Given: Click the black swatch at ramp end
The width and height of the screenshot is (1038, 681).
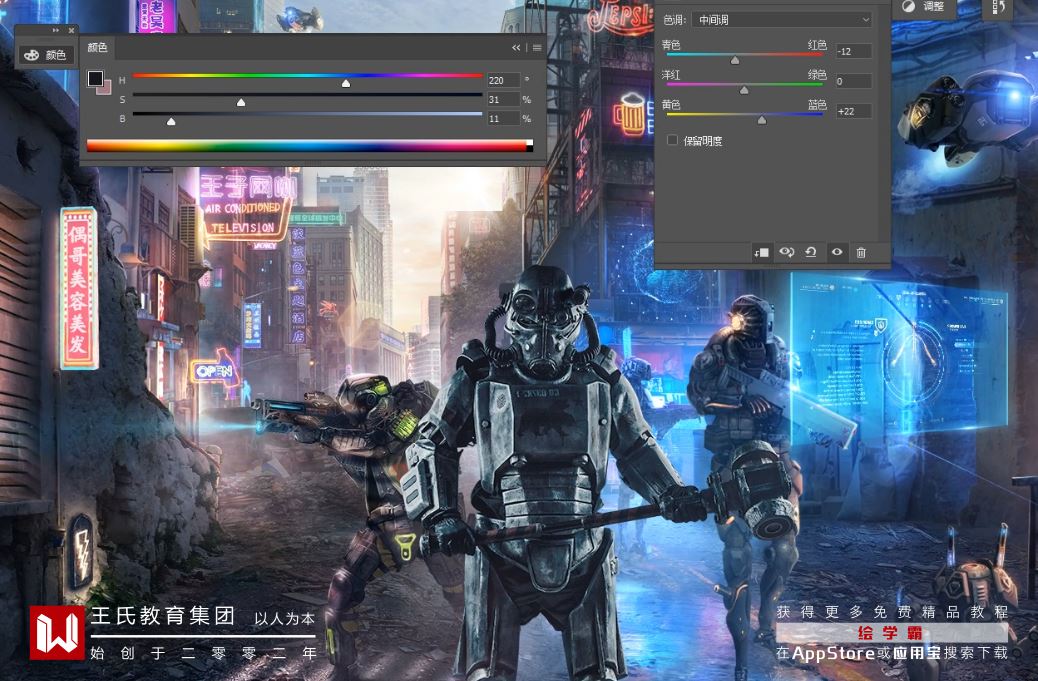Looking at the screenshot, I should pyautogui.click(x=530, y=149).
